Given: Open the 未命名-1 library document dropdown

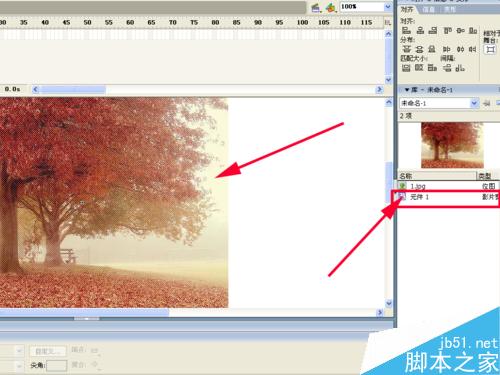Looking at the screenshot, I should click(x=474, y=103).
